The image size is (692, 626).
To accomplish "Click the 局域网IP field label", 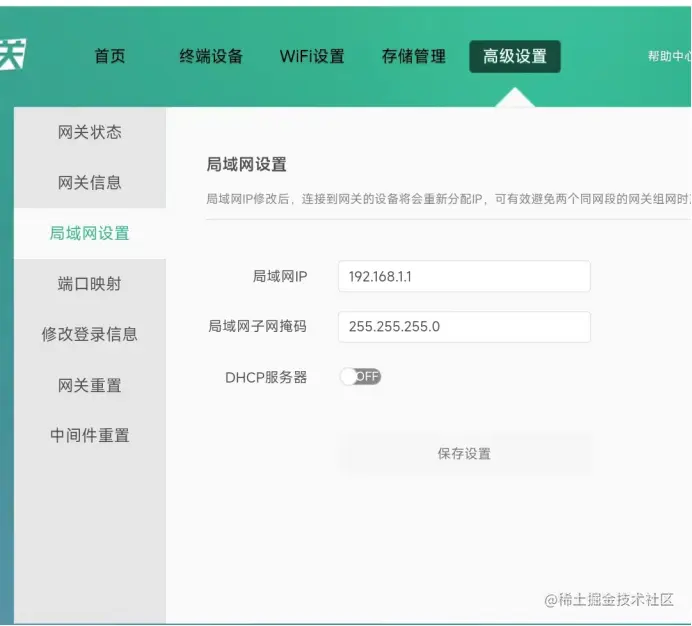I will point(280,276).
